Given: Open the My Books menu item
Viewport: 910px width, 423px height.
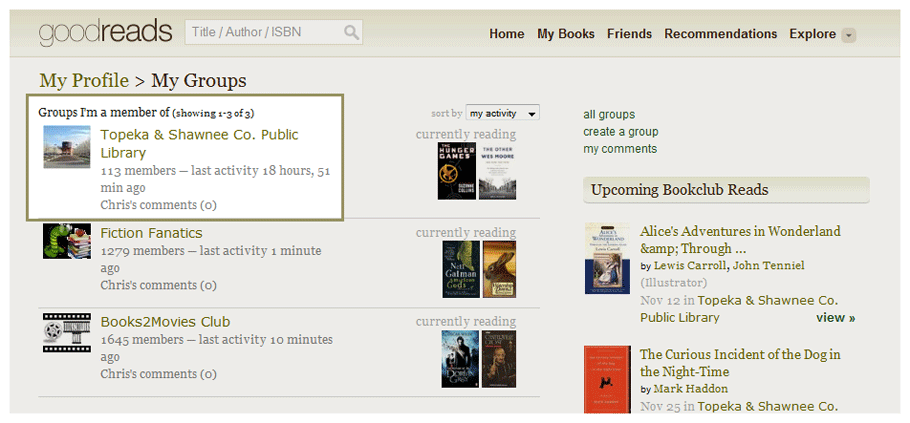Looking at the screenshot, I should (x=566, y=34).
